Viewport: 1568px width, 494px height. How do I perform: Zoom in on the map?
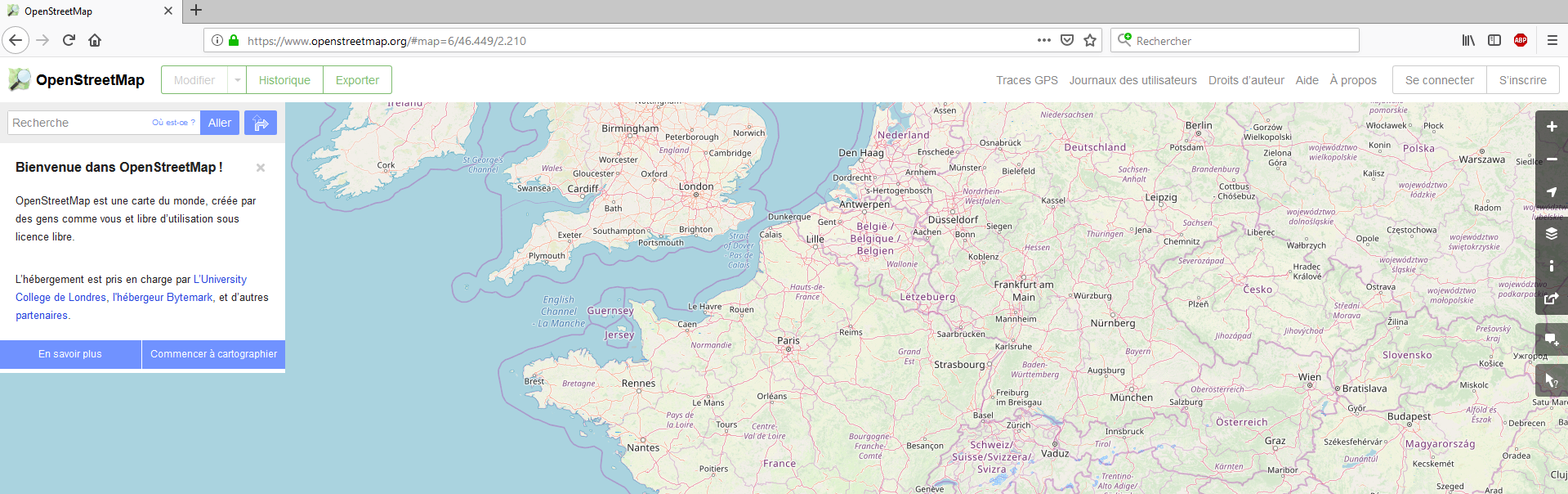pos(1551,127)
